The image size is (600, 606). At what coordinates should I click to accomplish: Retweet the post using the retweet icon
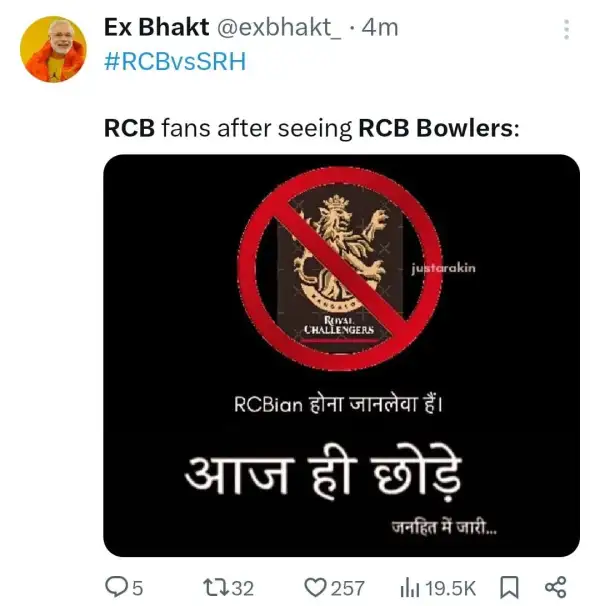[x=216, y=588]
